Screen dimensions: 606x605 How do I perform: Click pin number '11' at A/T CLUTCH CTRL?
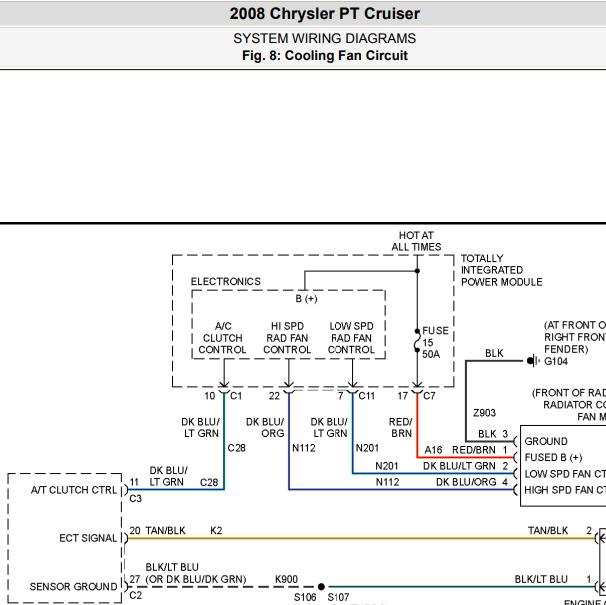point(134,482)
